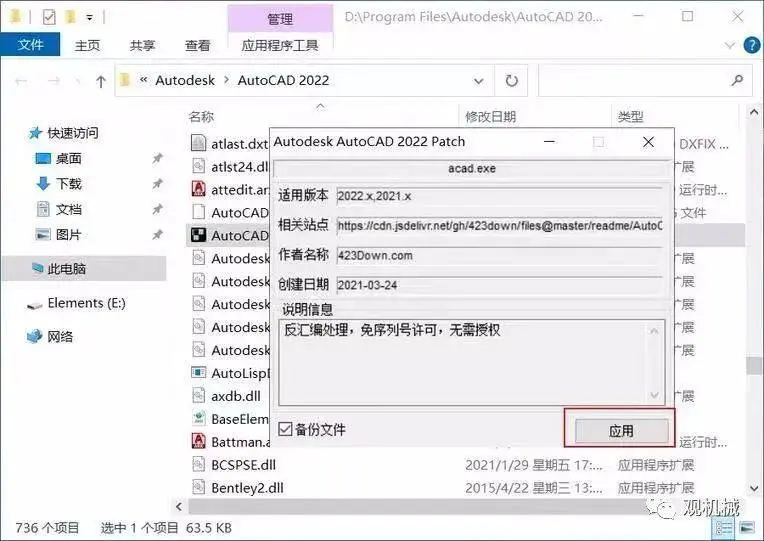
Task: Select the atlst24.dll file icon
Action: coord(198,166)
